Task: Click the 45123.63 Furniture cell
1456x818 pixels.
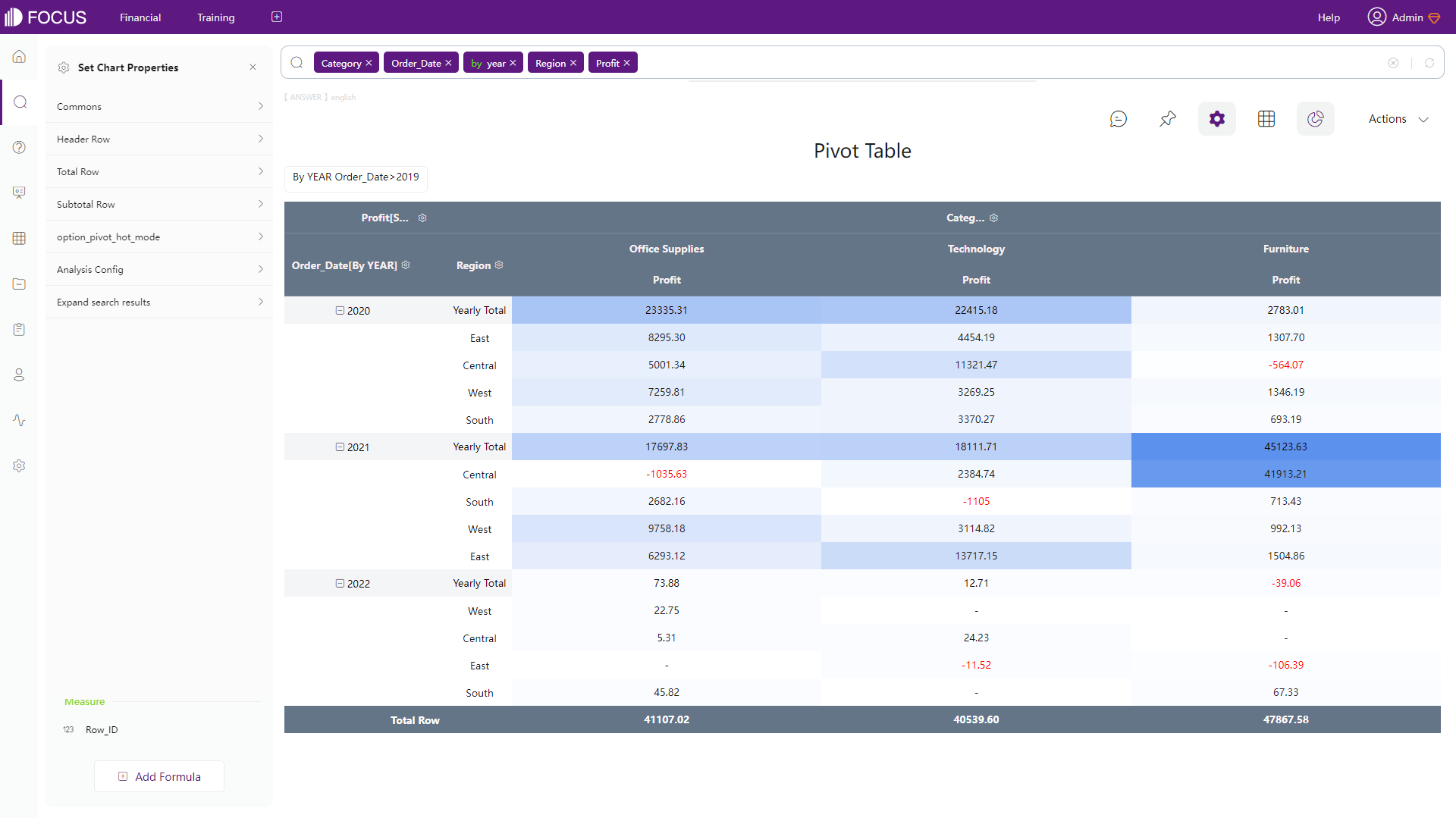Action: pos(1286,447)
